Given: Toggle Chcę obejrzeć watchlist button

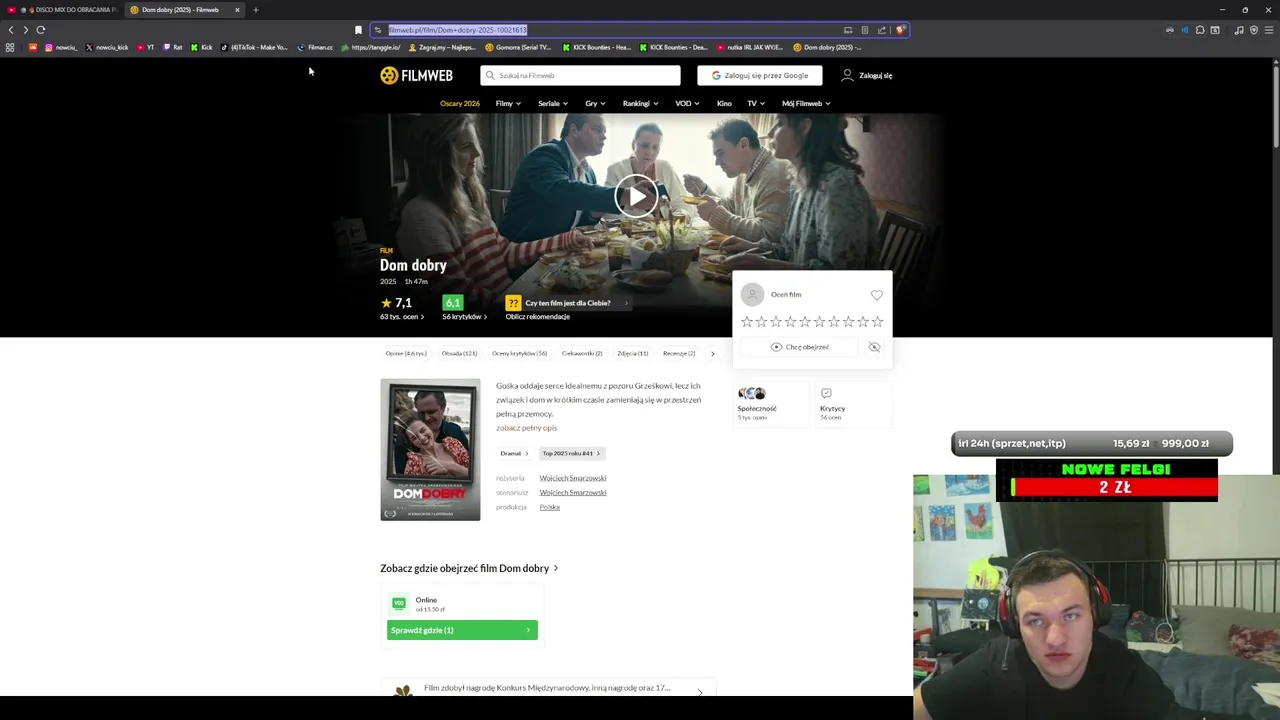Looking at the screenshot, I should [800, 347].
